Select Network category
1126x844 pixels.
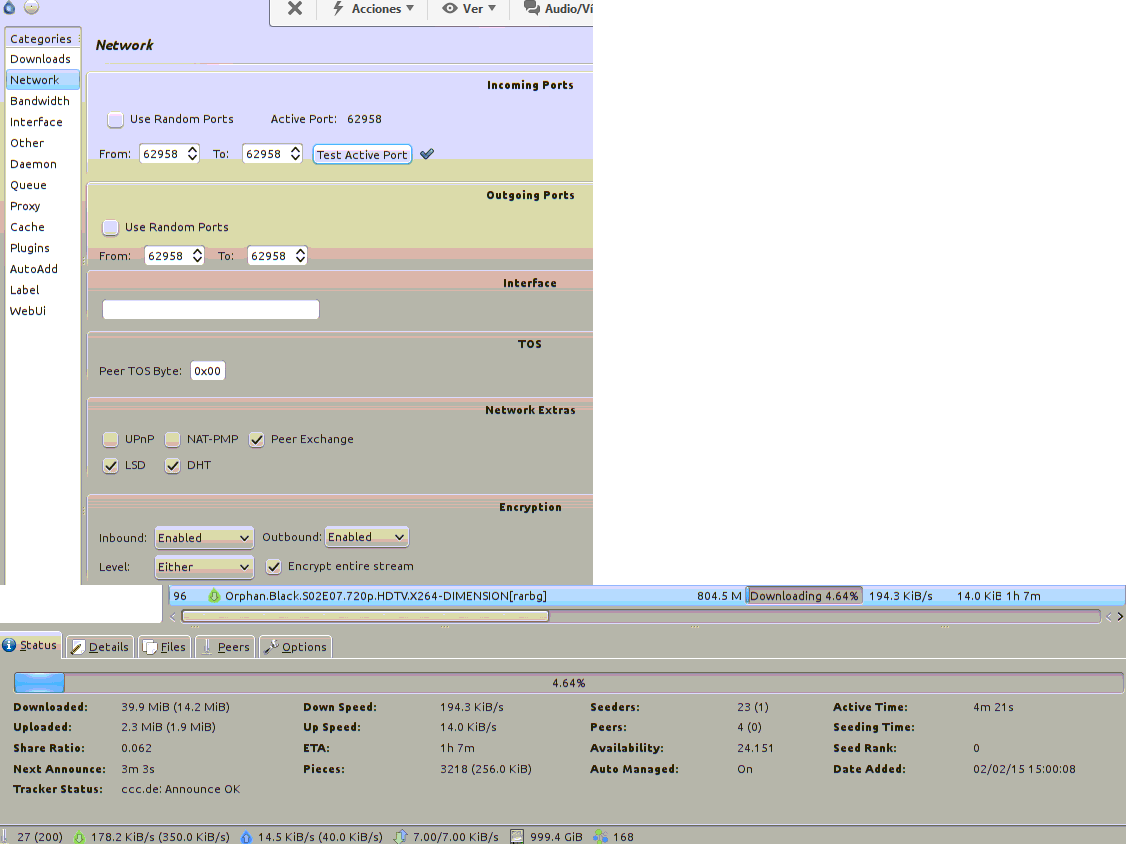[x=42, y=80]
